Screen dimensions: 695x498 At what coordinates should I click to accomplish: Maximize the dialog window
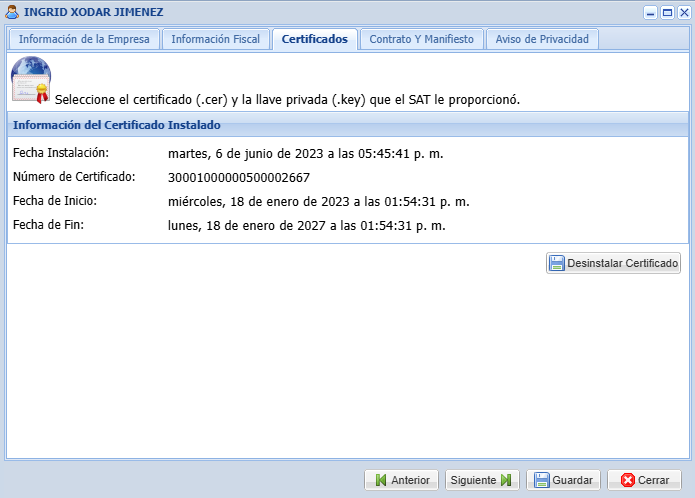coord(667,12)
